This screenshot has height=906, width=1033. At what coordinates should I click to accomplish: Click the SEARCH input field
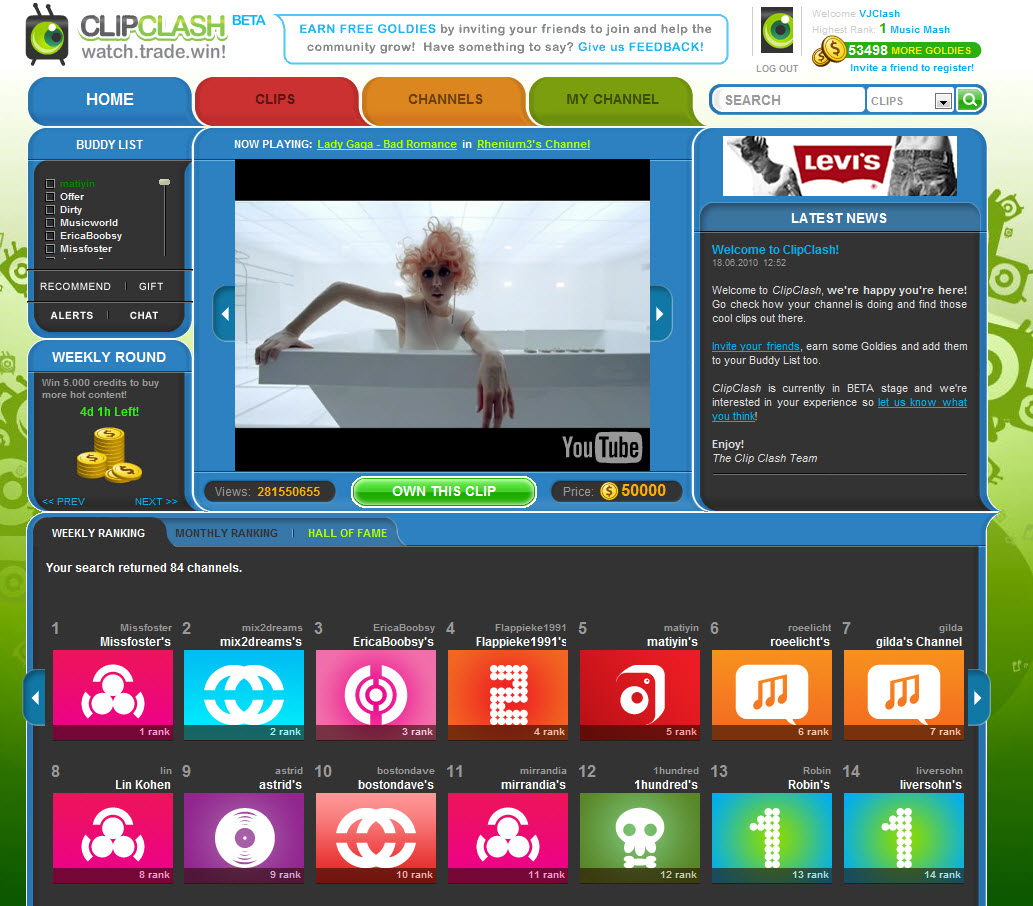[789, 100]
